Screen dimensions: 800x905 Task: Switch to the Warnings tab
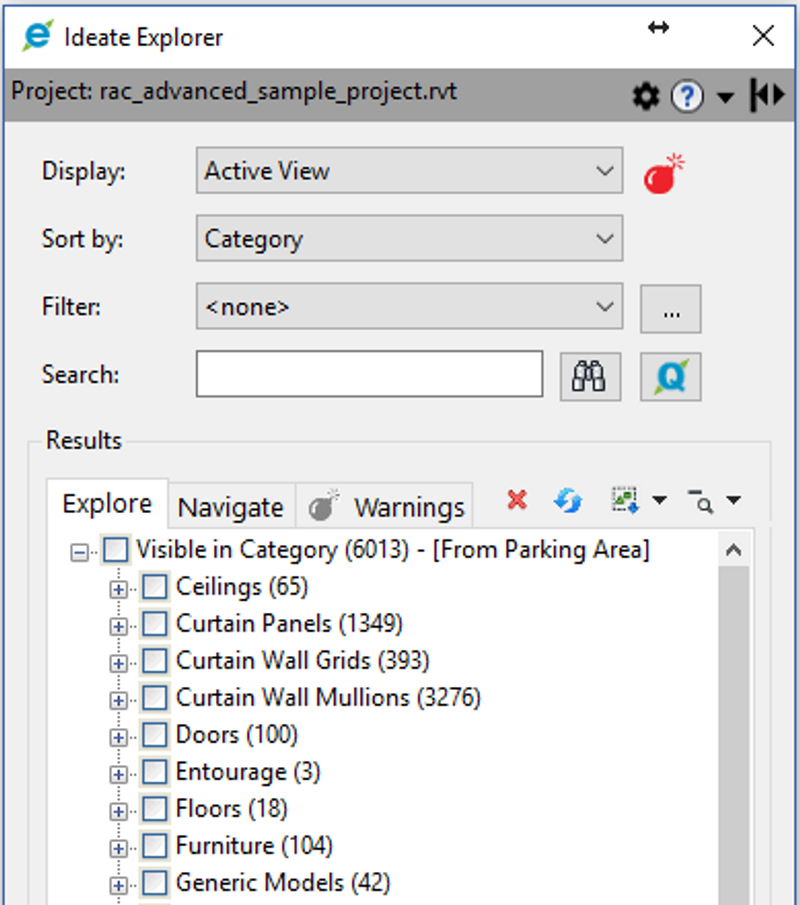[x=384, y=507]
